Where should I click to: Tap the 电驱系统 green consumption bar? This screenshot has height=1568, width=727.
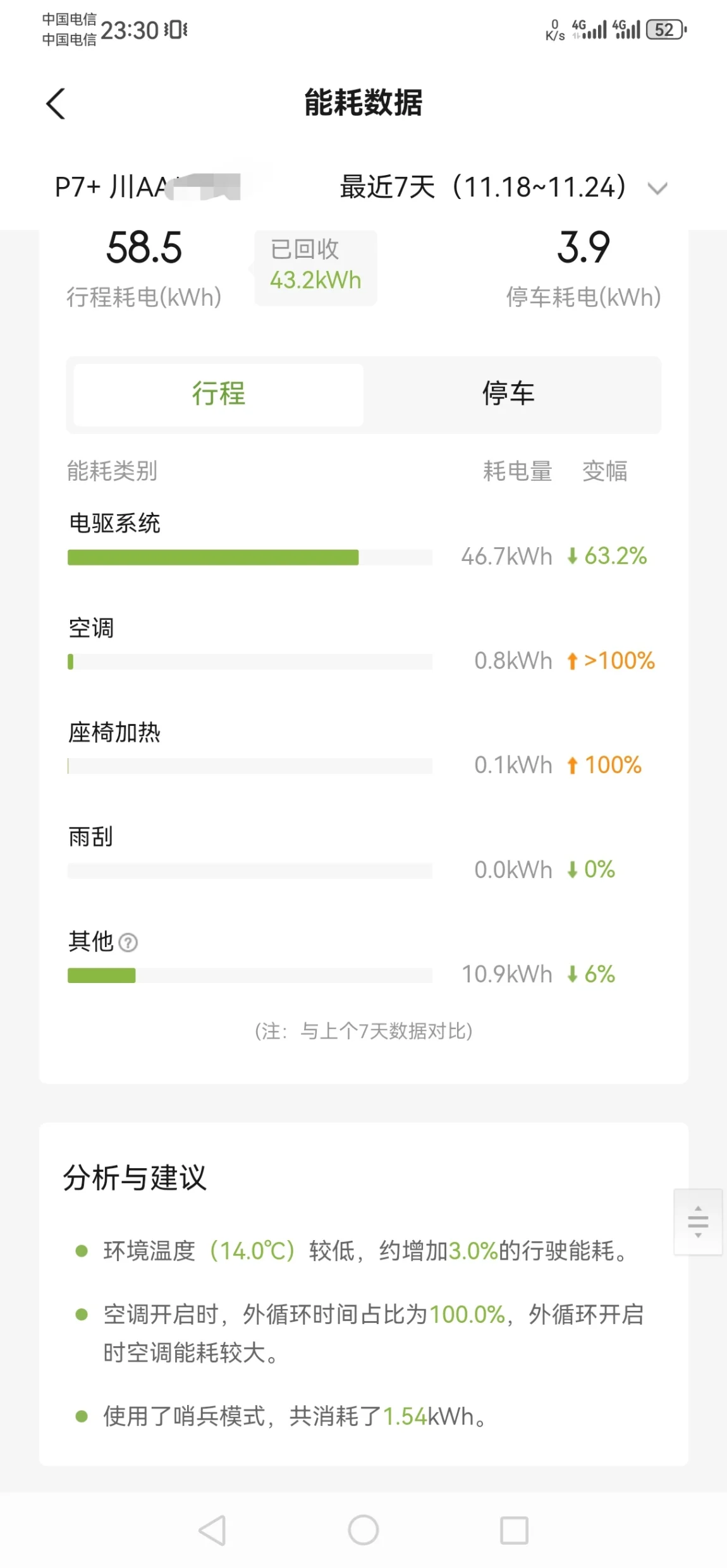(213, 557)
